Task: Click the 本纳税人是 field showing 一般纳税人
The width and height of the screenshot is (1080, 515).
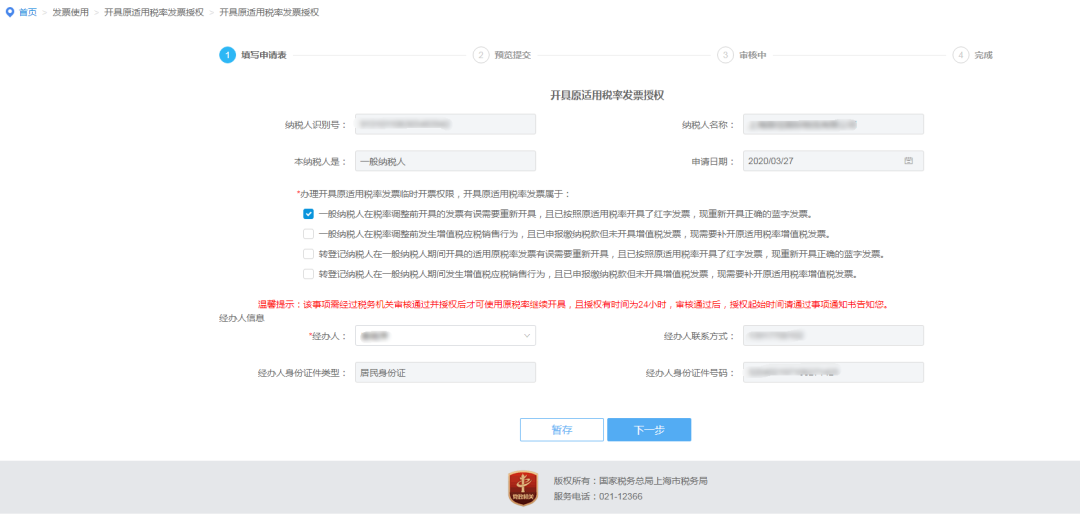Action: coord(446,161)
